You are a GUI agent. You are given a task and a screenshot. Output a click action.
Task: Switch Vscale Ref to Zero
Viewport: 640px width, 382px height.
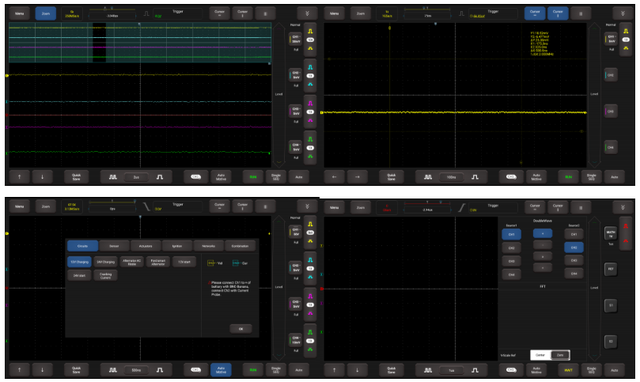(560, 355)
